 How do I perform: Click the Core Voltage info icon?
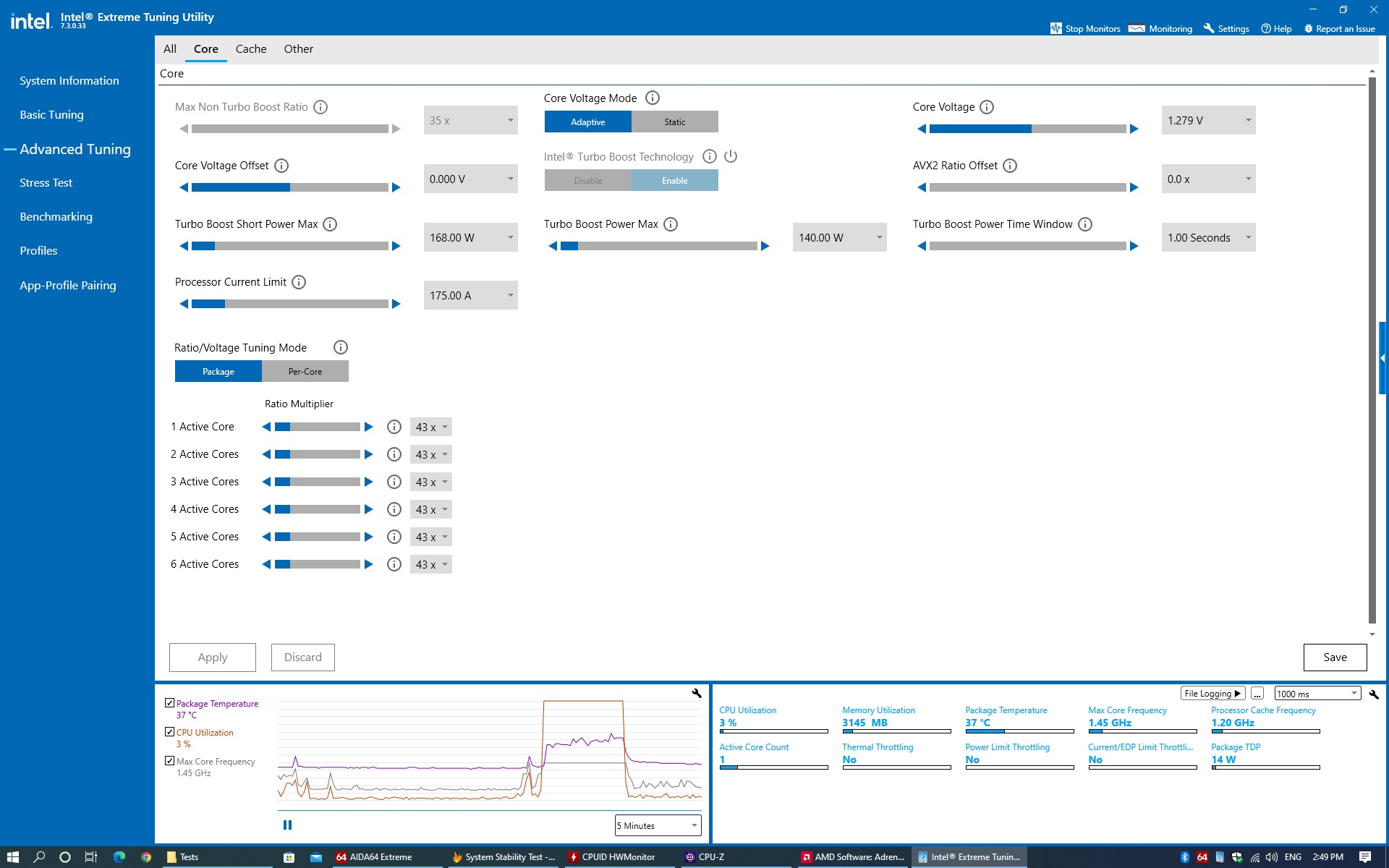point(986,107)
